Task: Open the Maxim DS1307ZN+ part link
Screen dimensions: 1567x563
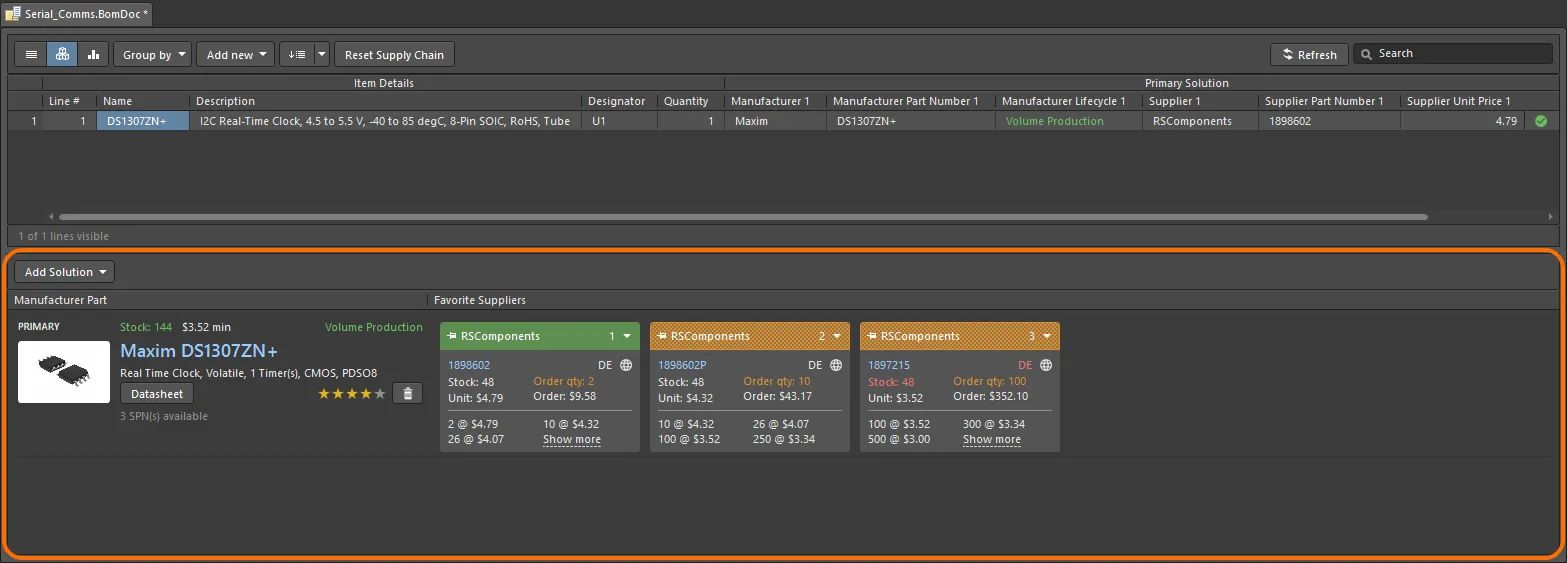Action: tap(199, 351)
